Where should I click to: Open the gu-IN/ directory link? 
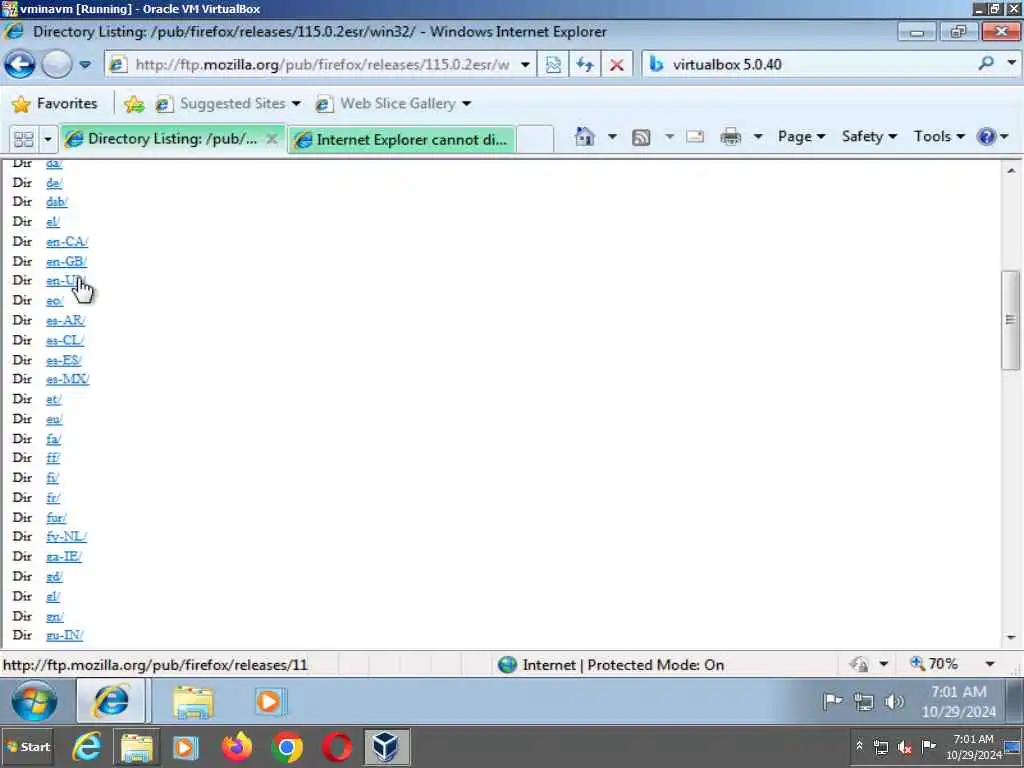click(x=64, y=635)
